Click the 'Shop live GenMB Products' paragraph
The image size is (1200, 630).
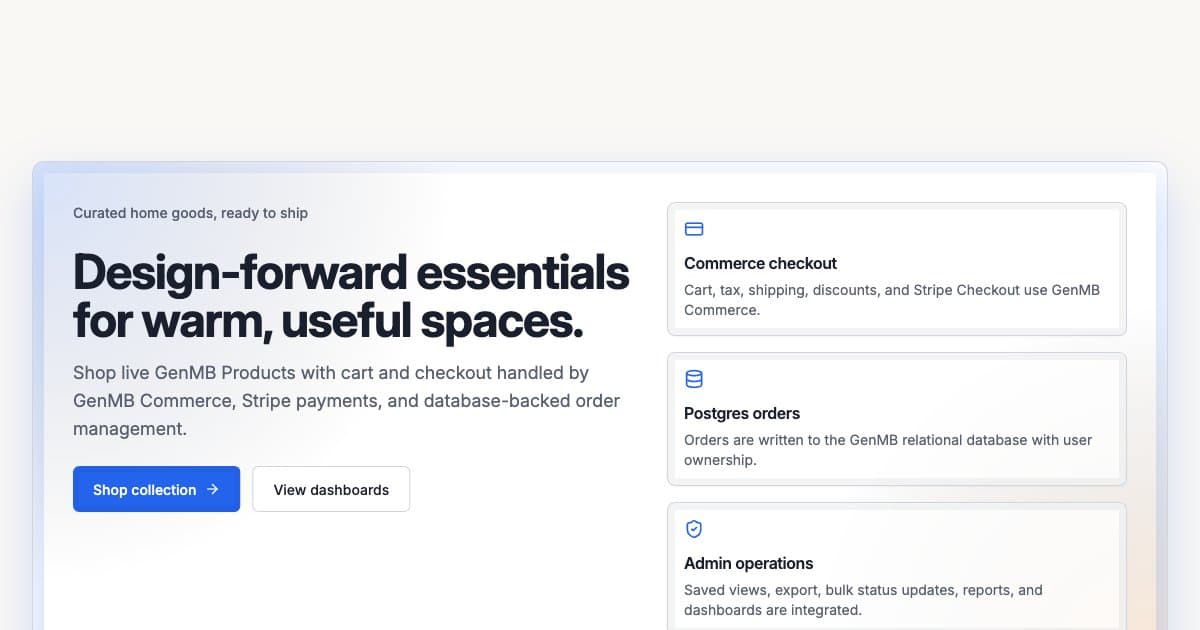pos(347,400)
